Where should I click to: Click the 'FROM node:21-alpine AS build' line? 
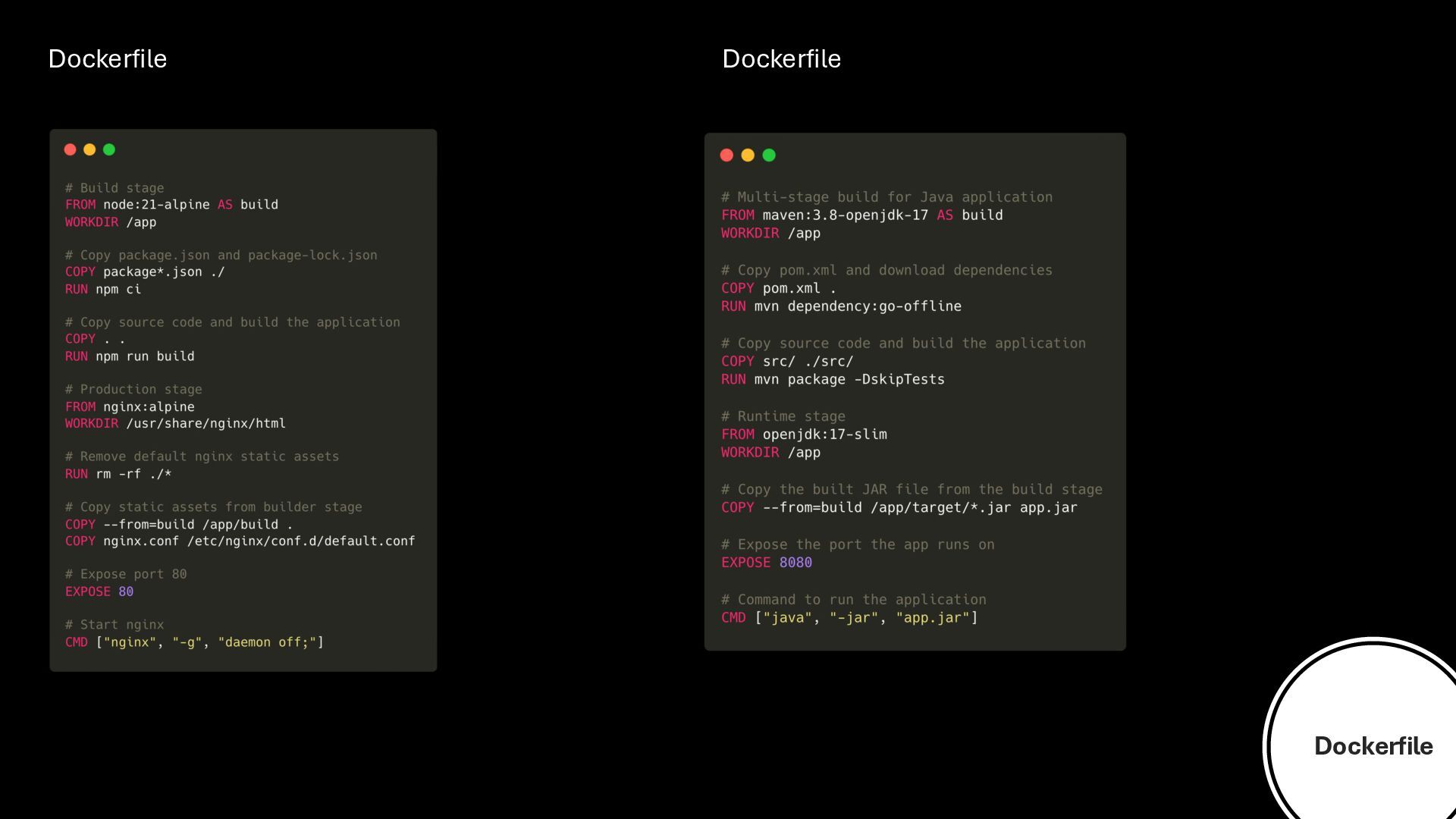tap(171, 205)
